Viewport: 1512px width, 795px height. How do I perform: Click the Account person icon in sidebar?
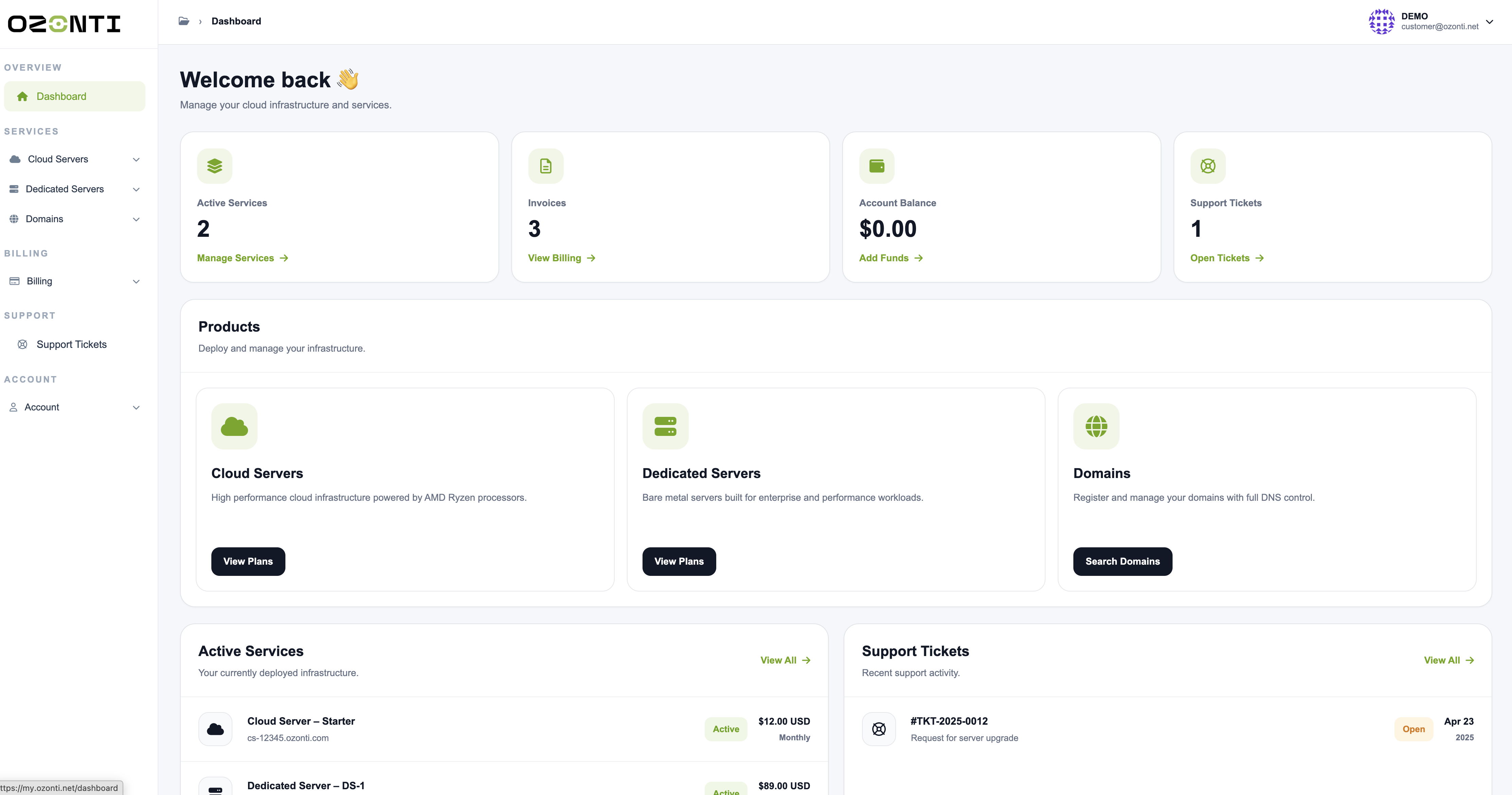pos(14,407)
